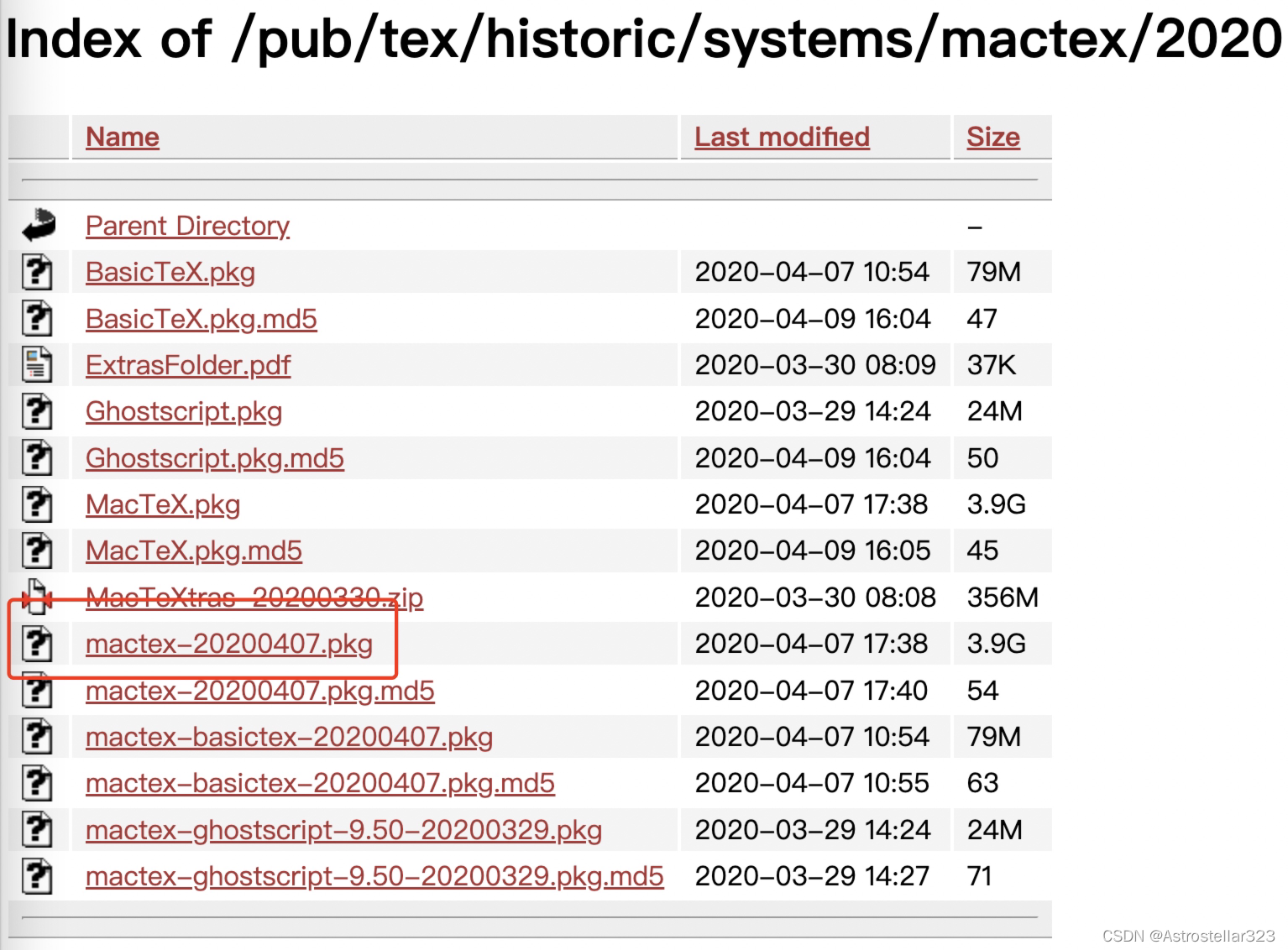This screenshot has width=1288, height=950.
Task: Open the mactex-ghostscript-9.50-20200329.pkg.md5 link
Action: [x=374, y=875]
